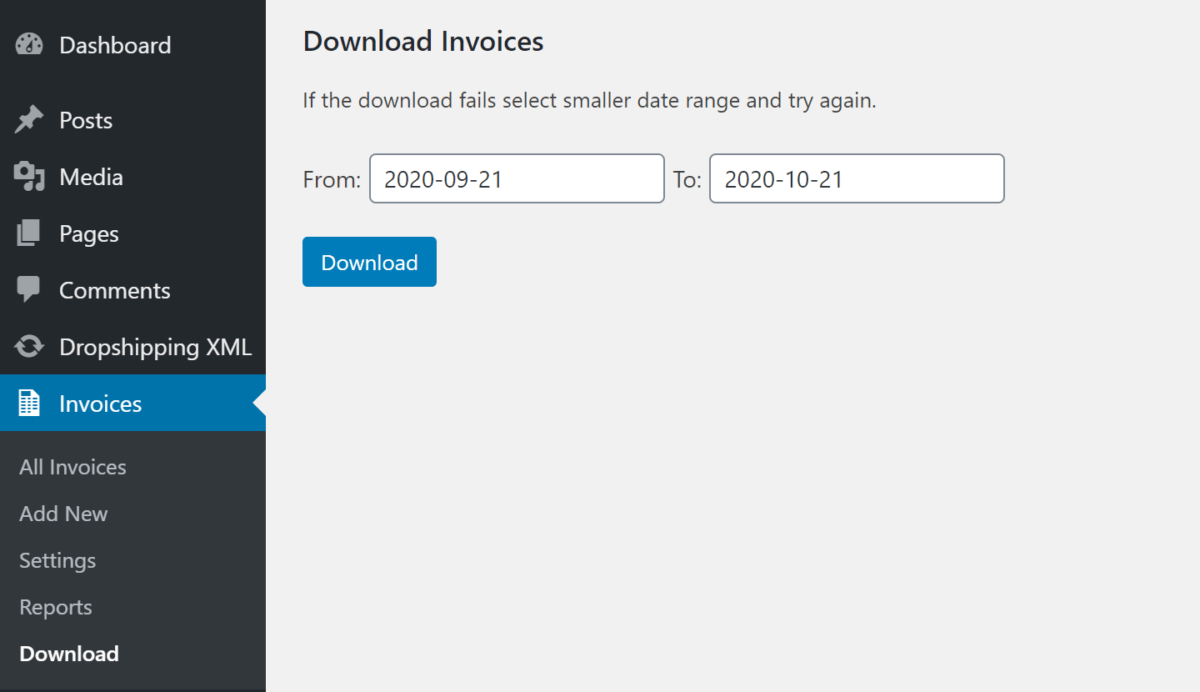Open Comments using the speech bubble icon

pos(27,290)
